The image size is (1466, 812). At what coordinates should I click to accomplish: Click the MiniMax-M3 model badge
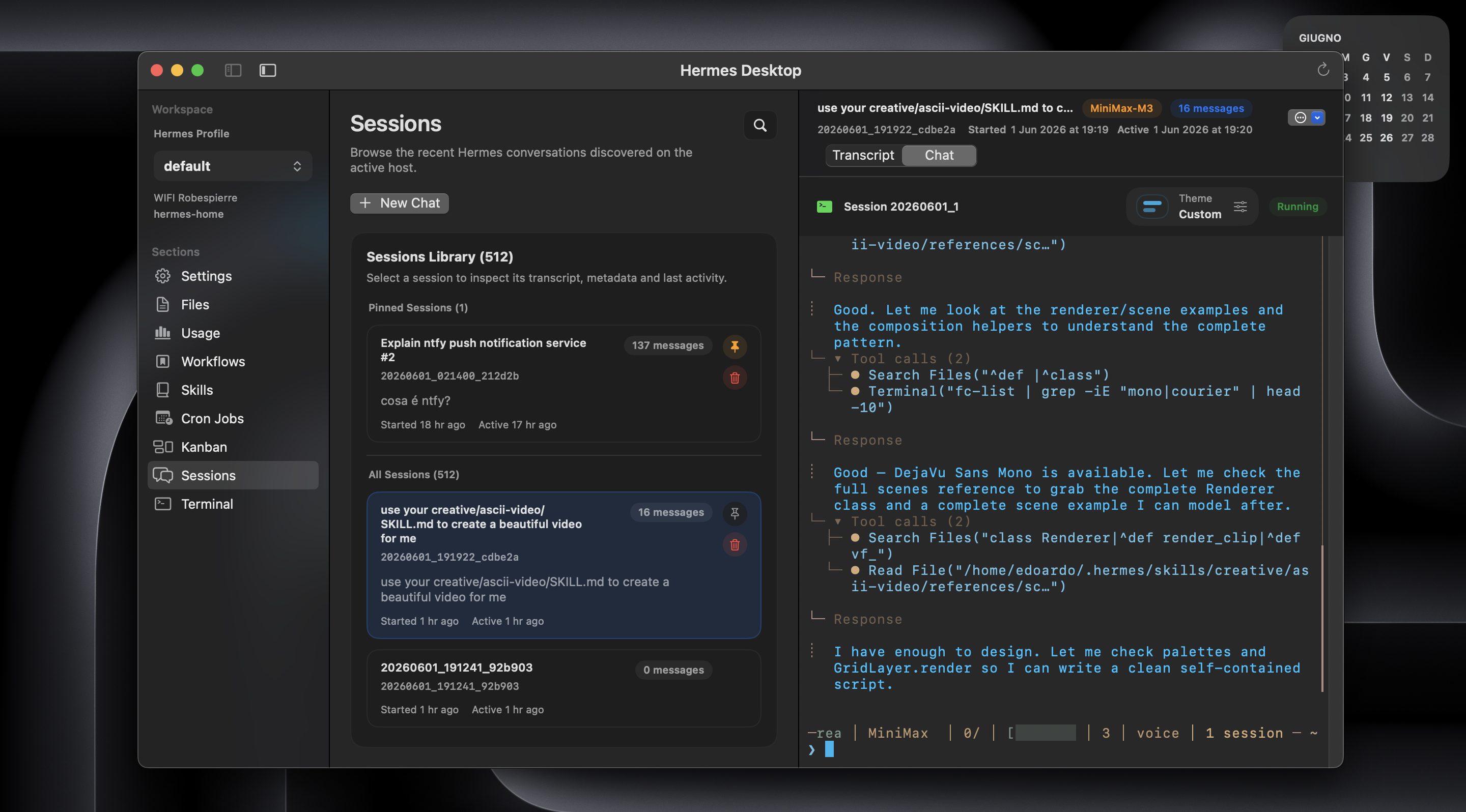(1121, 108)
